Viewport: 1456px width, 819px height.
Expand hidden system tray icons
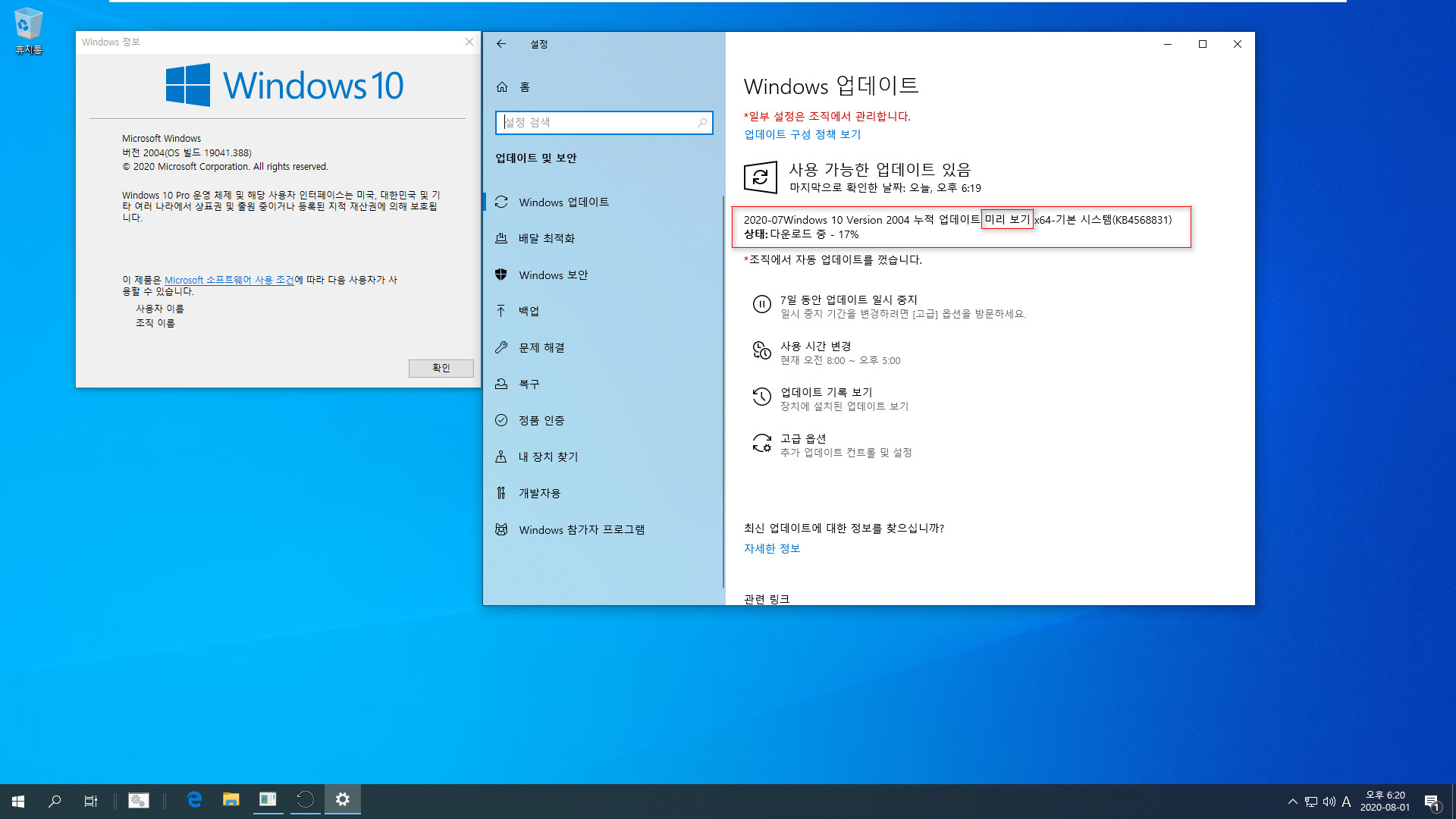pos(1293,802)
